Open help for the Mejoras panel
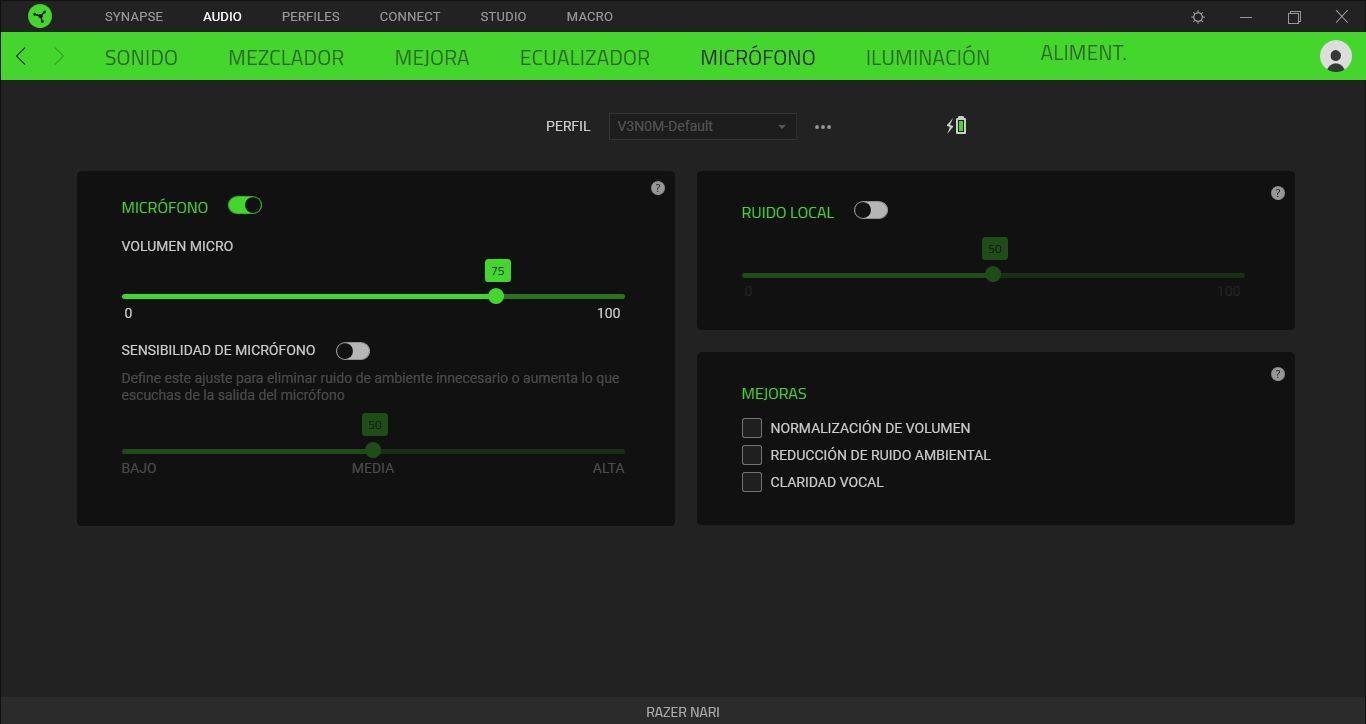The width and height of the screenshot is (1366, 724). click(1277, 374)
